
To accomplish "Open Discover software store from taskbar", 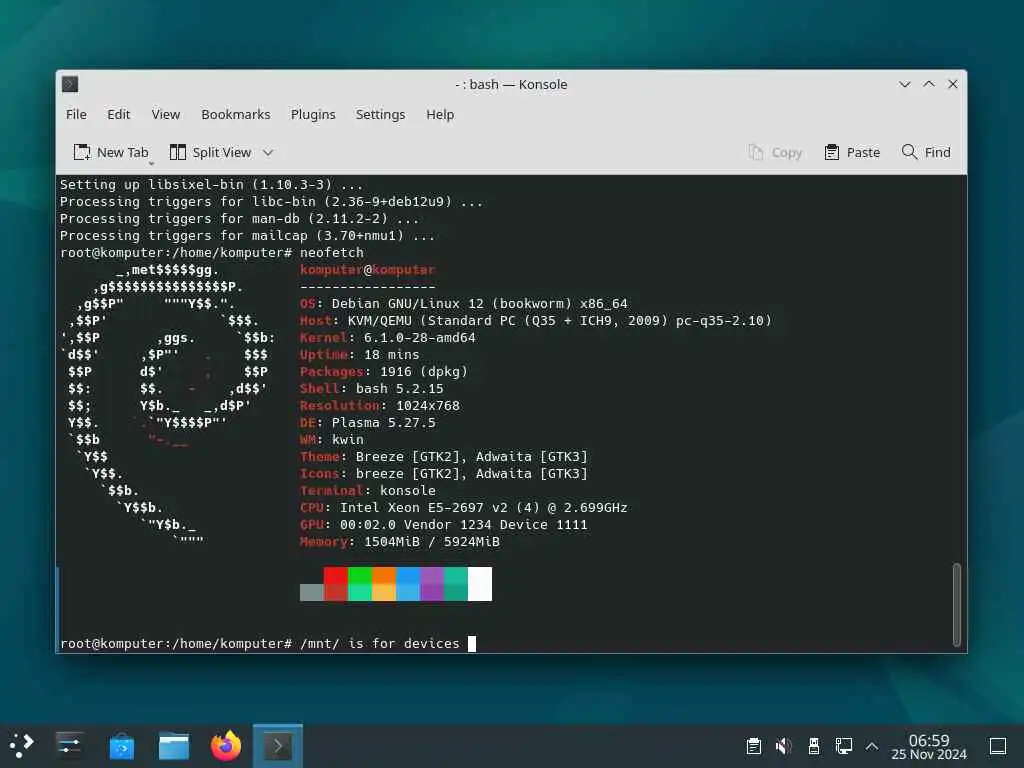I will (x=121, y=745).
